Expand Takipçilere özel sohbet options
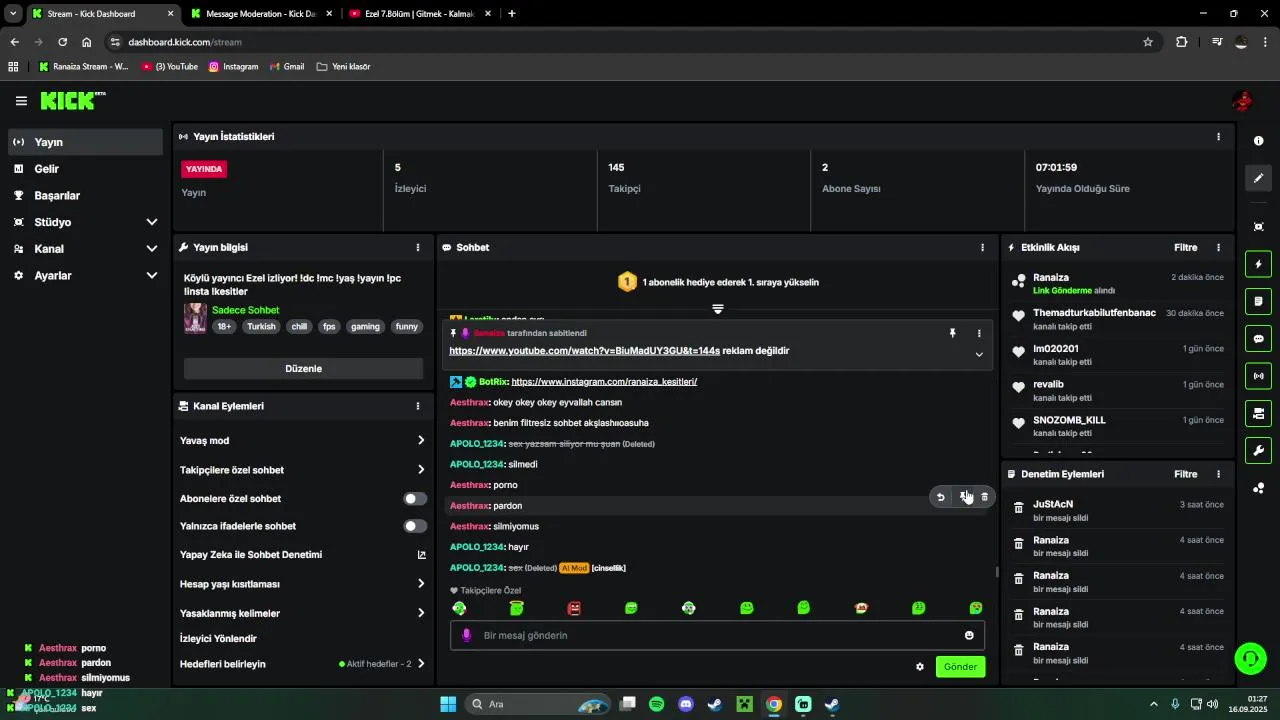The width and height of the screenshot is (1280, 720). [420, 470]
